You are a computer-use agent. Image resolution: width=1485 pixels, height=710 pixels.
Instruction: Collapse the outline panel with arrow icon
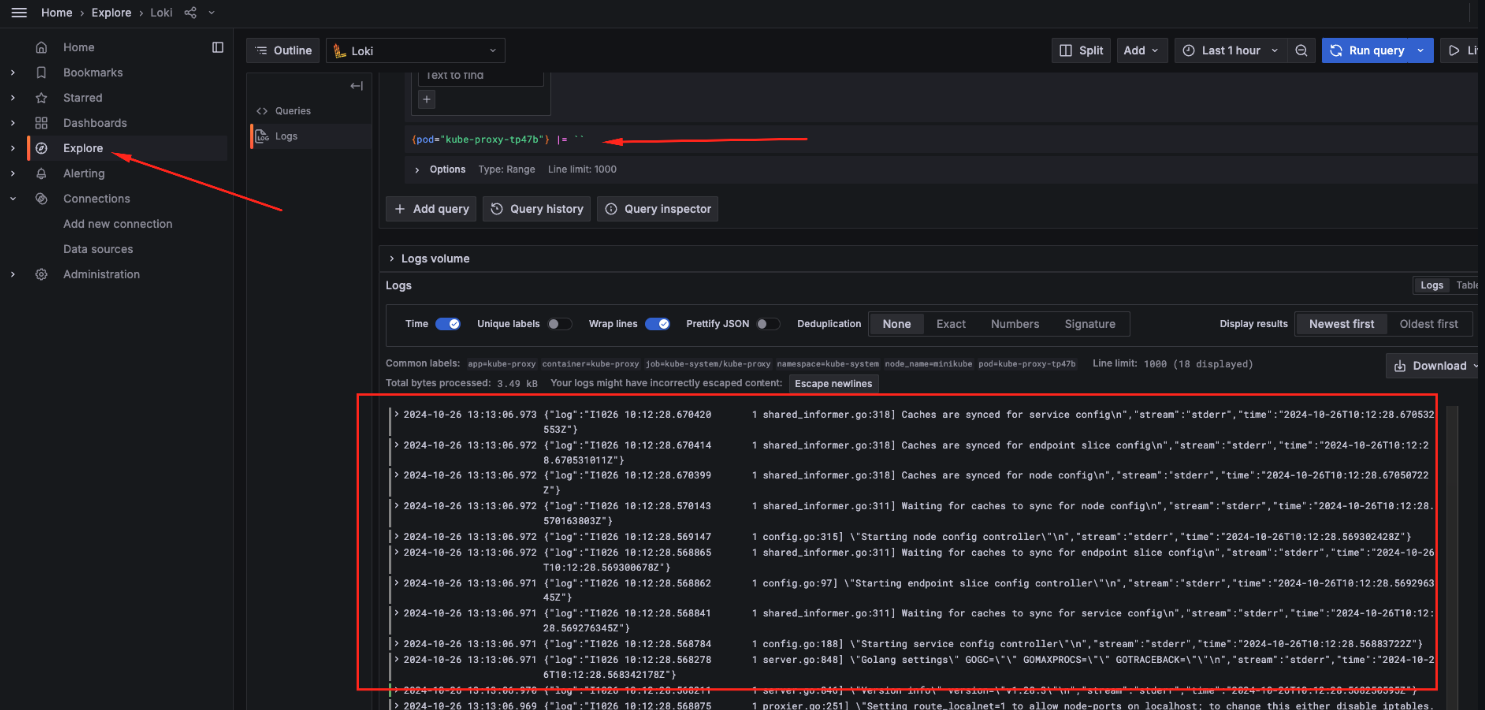pyautogui.click(x=356, y=86)
